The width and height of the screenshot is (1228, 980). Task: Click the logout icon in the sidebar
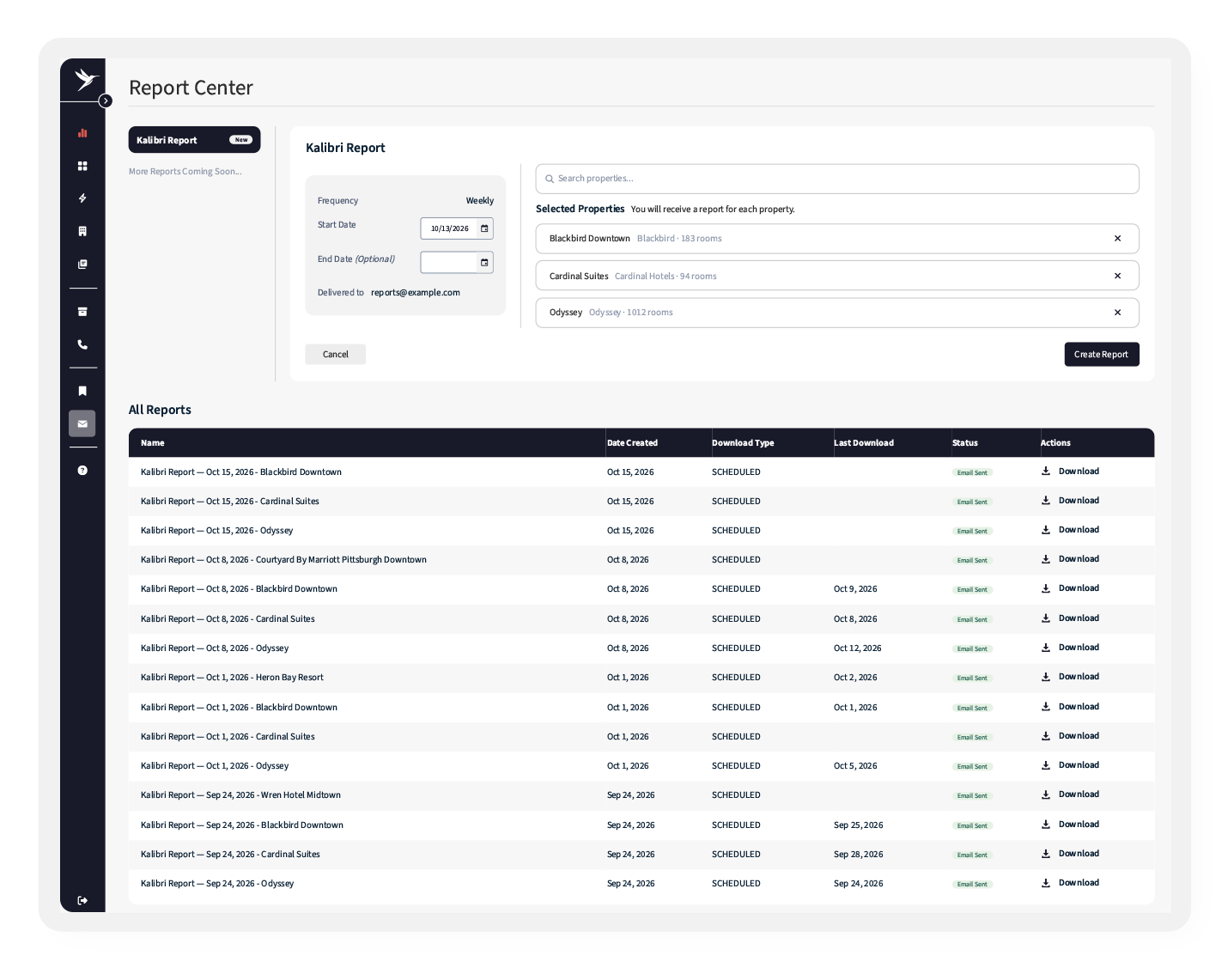coord(82,900)
